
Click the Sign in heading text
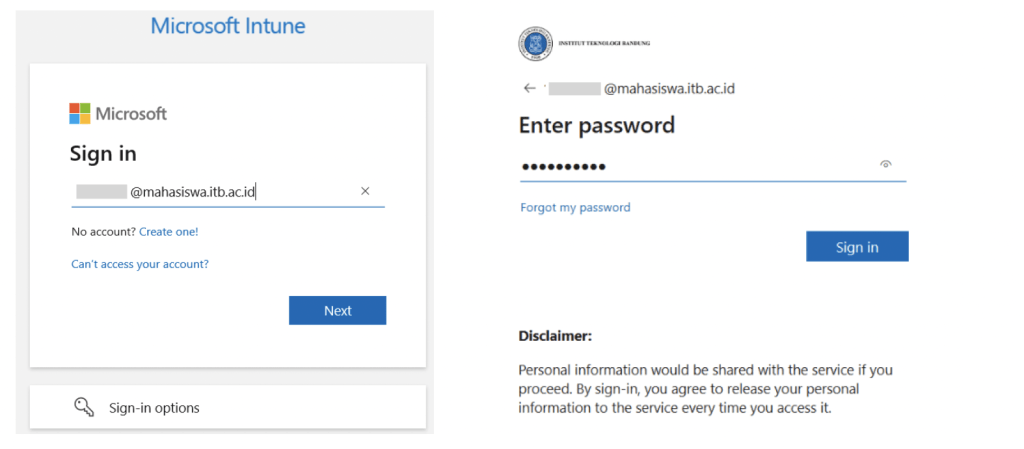pos(103,154)
